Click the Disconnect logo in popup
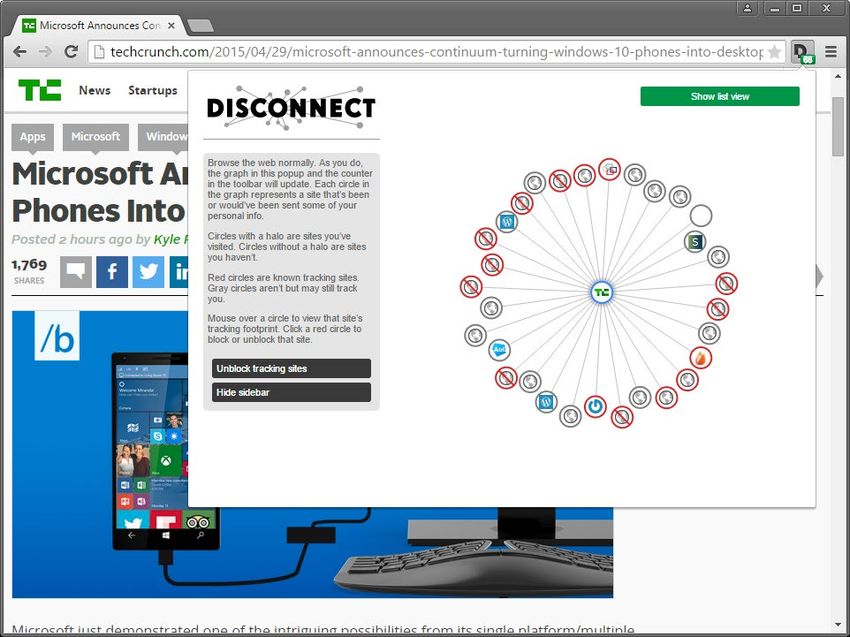The image size is (850, 637). click(291, 108)
